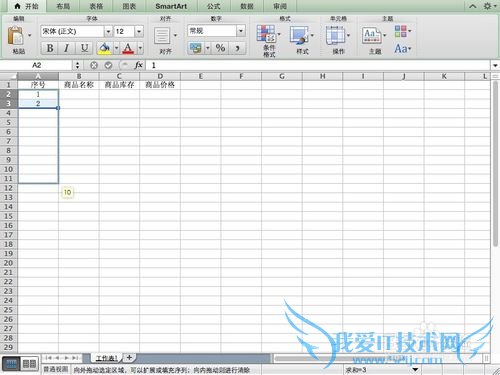The image size is (500, 375).
Task: Add a new sheet
Action: 129,358
